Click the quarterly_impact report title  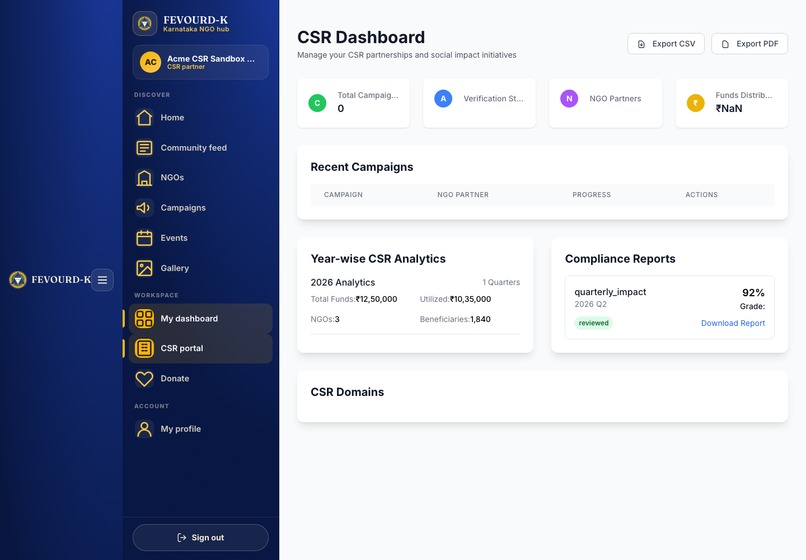coord(610,292)
